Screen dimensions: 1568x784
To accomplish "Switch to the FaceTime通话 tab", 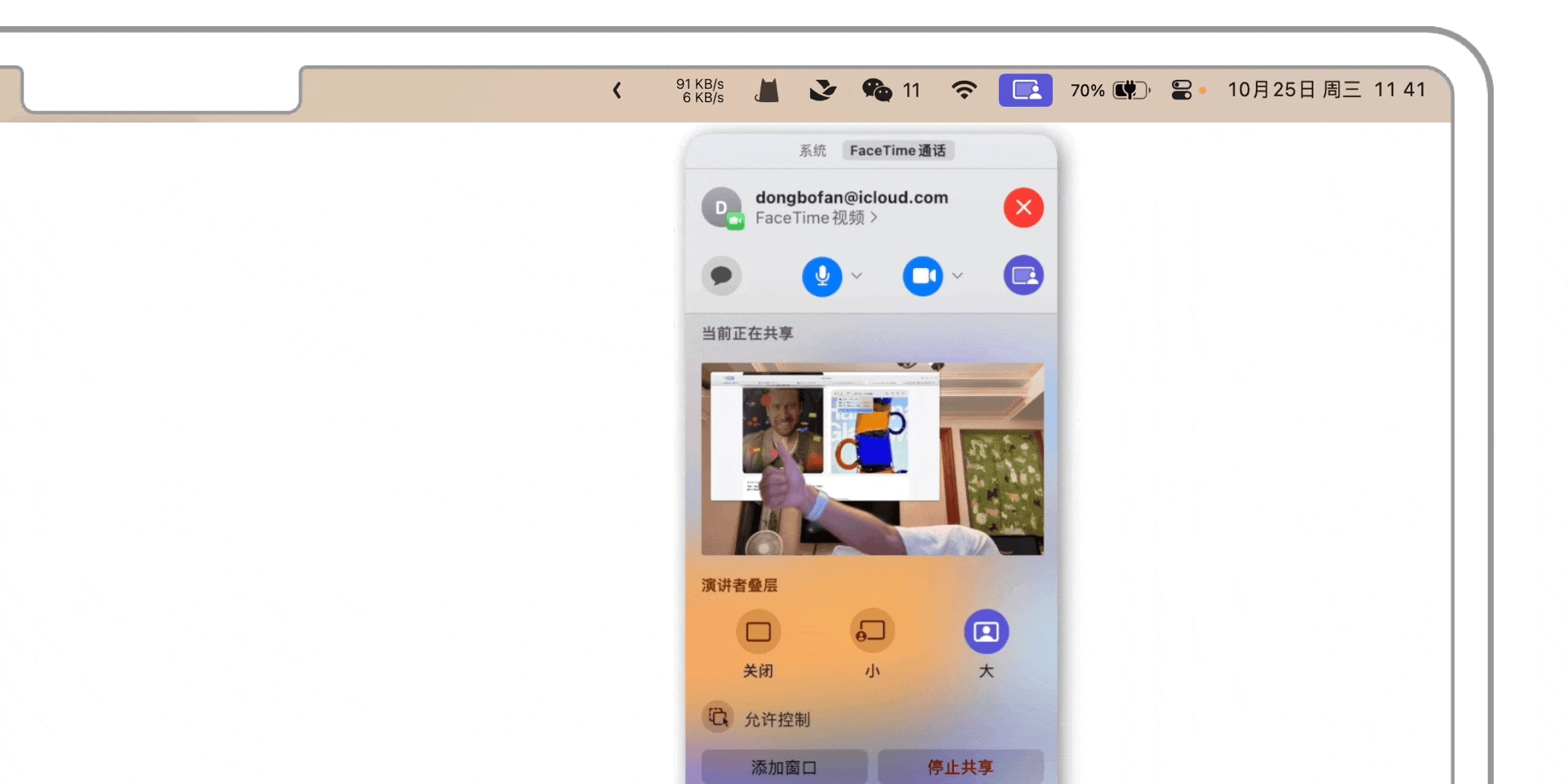I will tap(898, 150).
